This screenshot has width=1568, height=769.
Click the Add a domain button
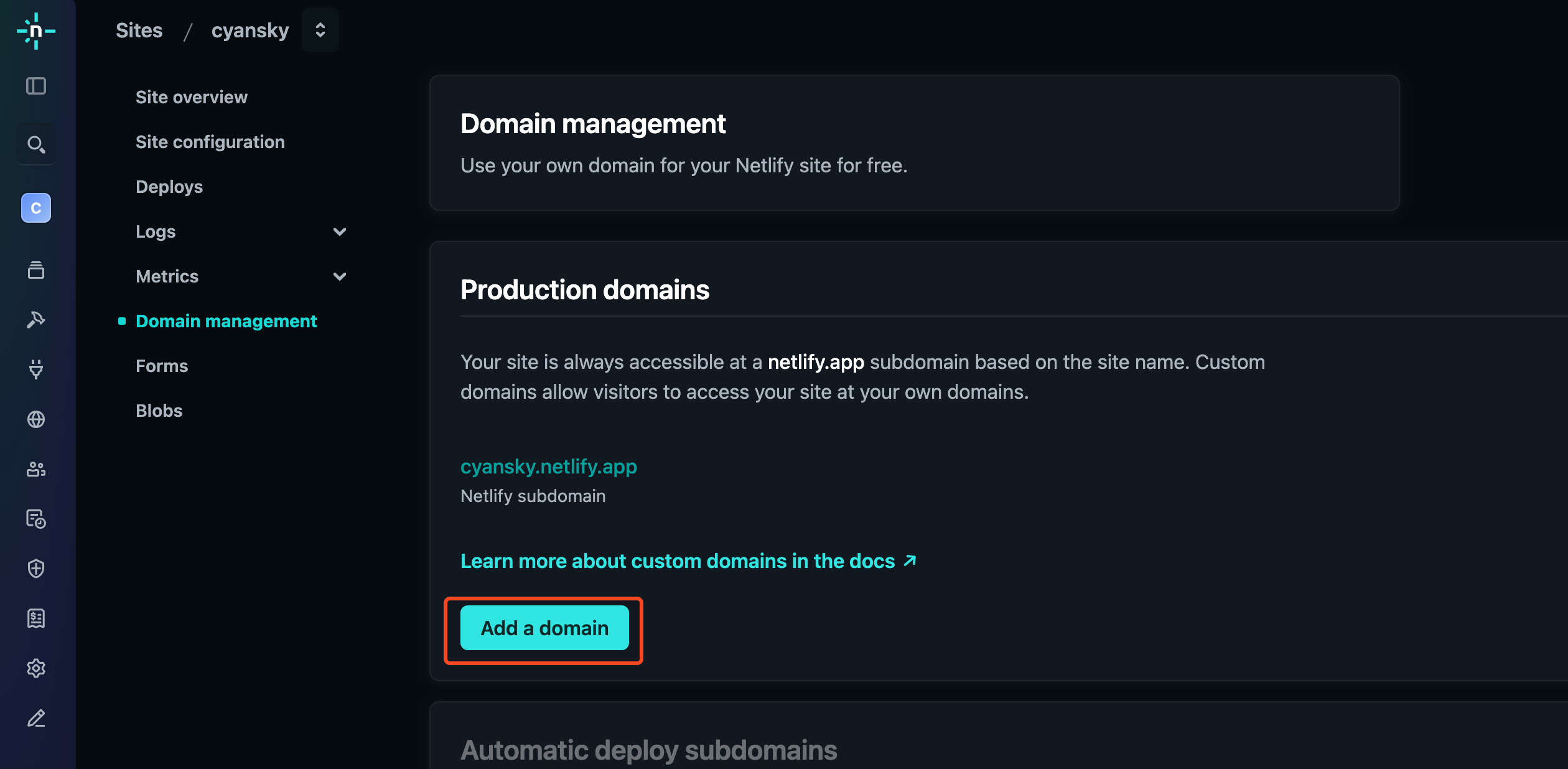pyautogui.click(x=544, y=628)
